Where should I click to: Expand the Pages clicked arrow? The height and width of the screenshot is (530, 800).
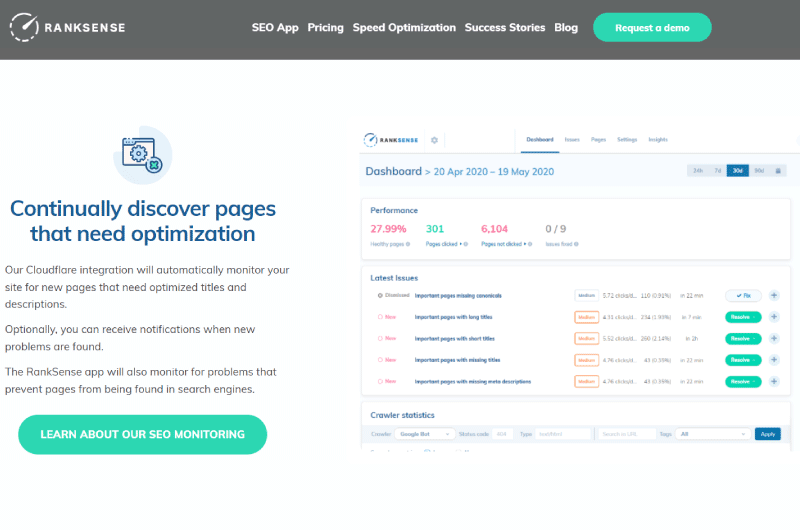[461, 244]
